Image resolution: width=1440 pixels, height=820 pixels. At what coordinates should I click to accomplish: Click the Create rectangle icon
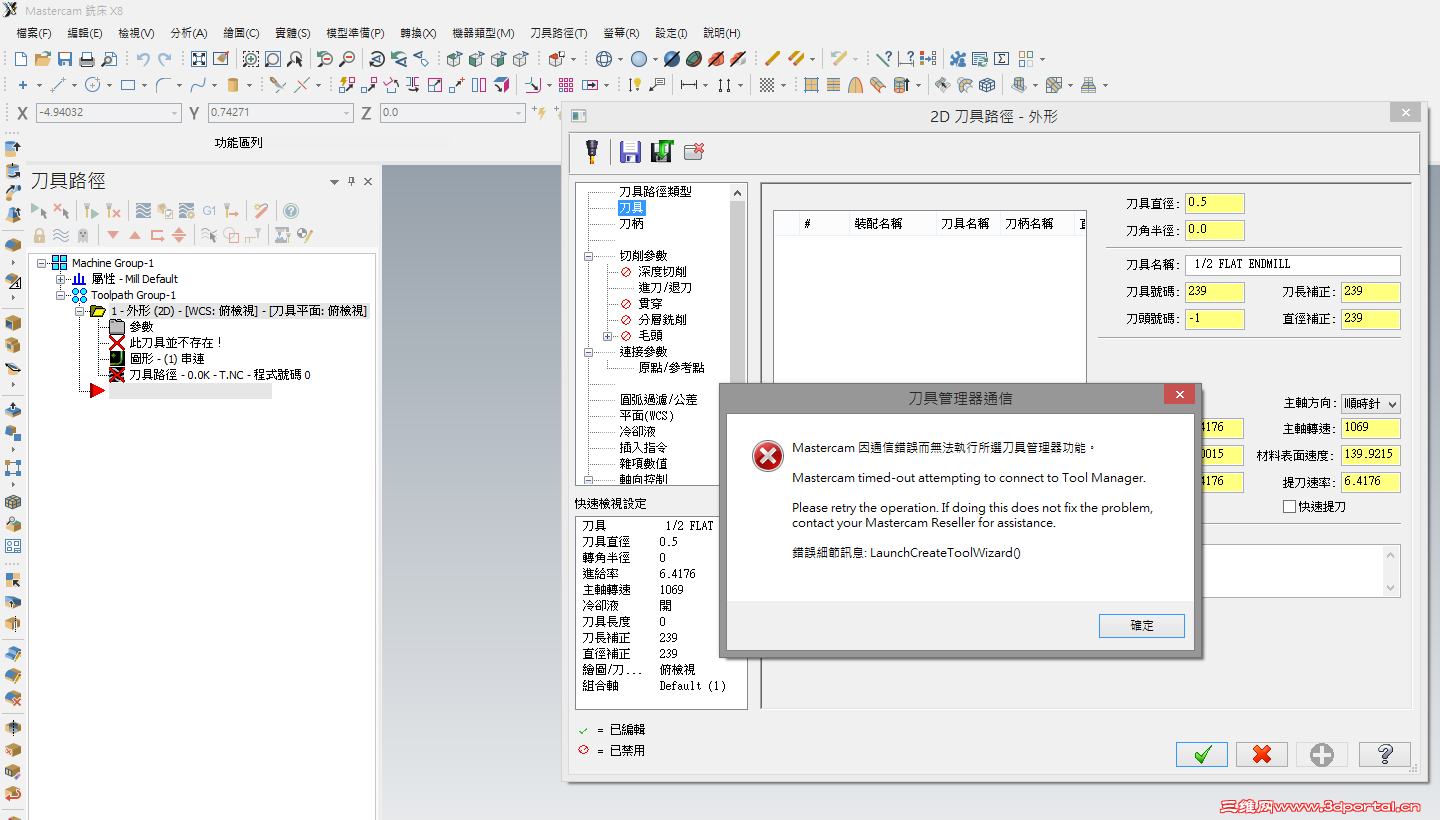127,85
